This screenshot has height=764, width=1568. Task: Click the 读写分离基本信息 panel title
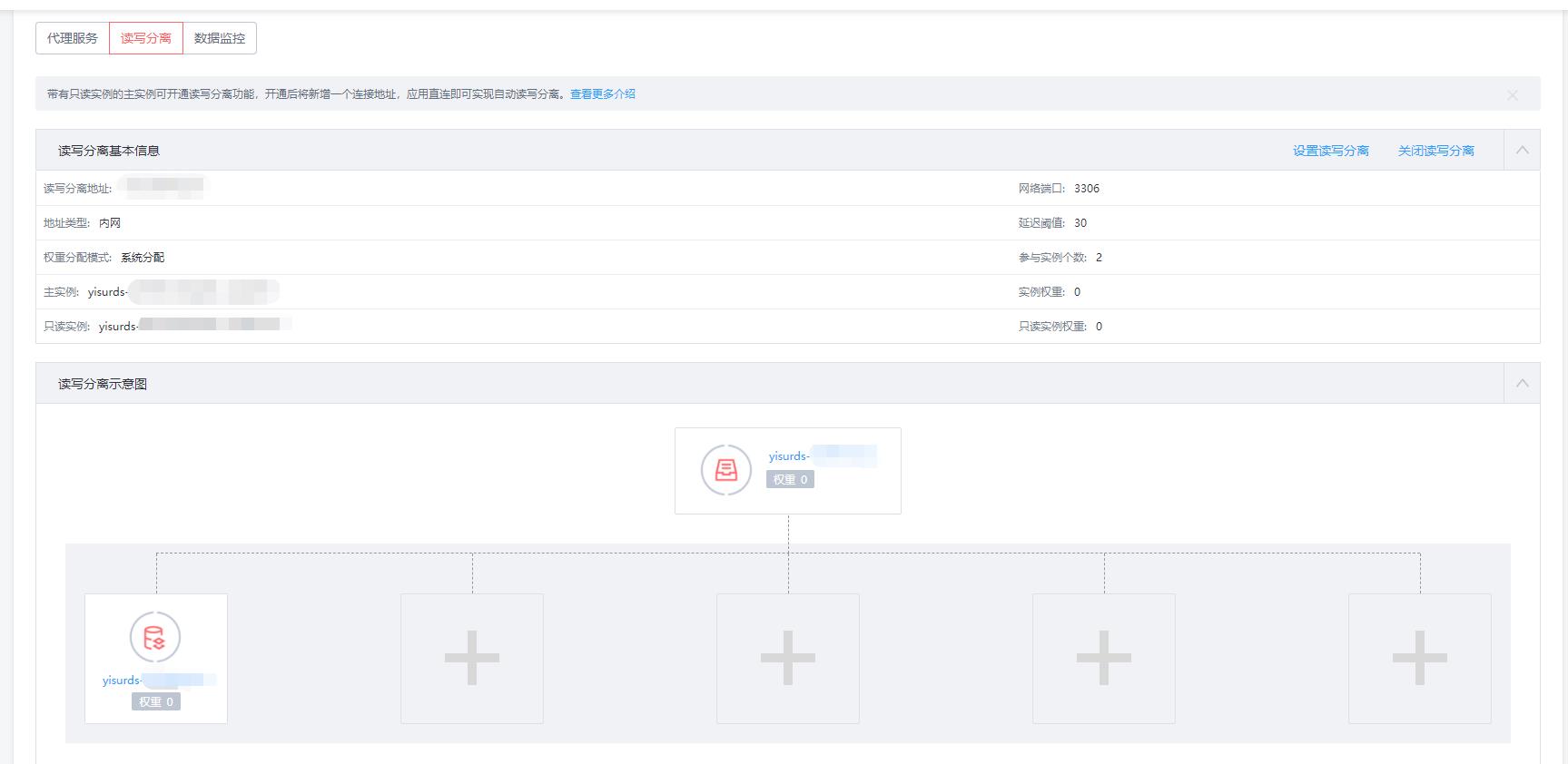click(109, 151)
